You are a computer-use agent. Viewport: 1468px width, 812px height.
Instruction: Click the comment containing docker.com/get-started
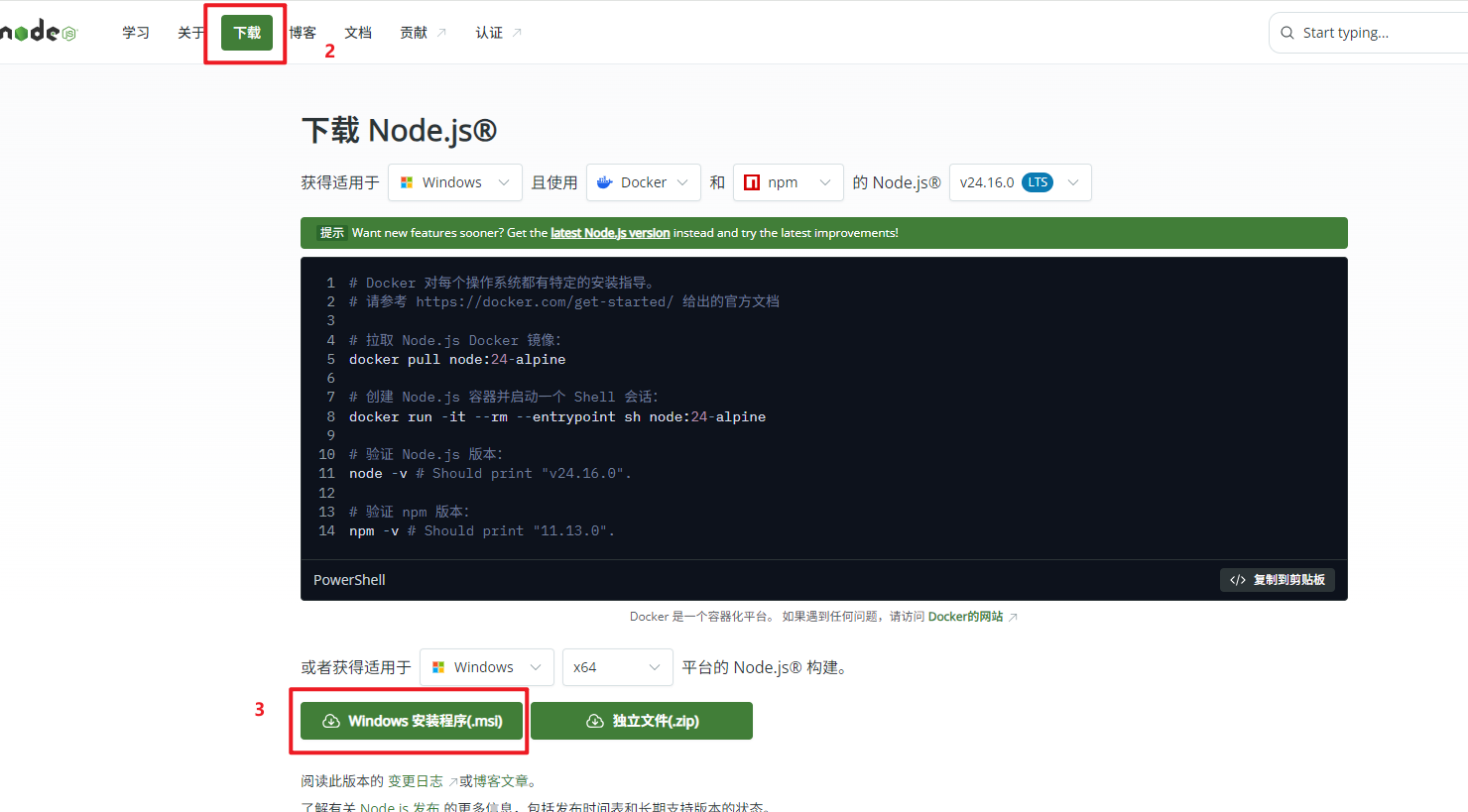(564, 302)
